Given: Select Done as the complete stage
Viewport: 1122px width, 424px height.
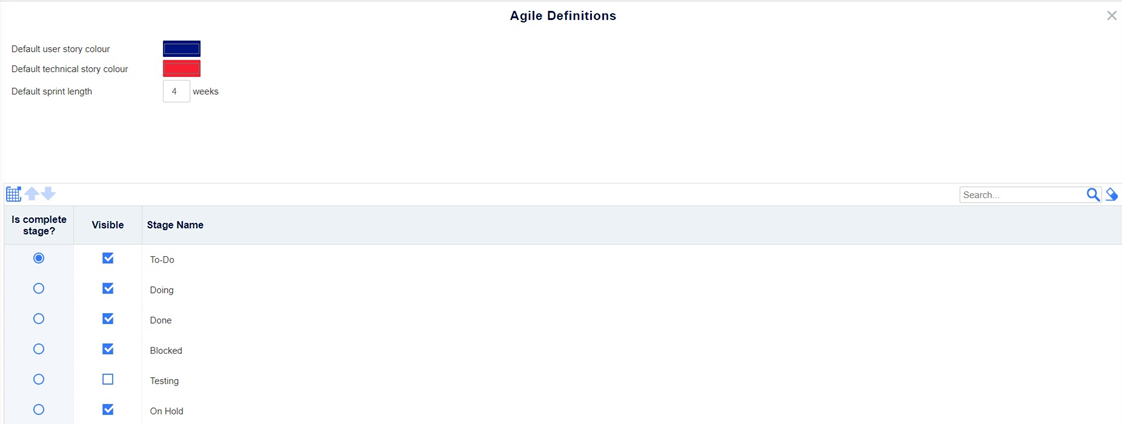Looking at the screenshot, I should pyautogui.click(x=39, y=318).
